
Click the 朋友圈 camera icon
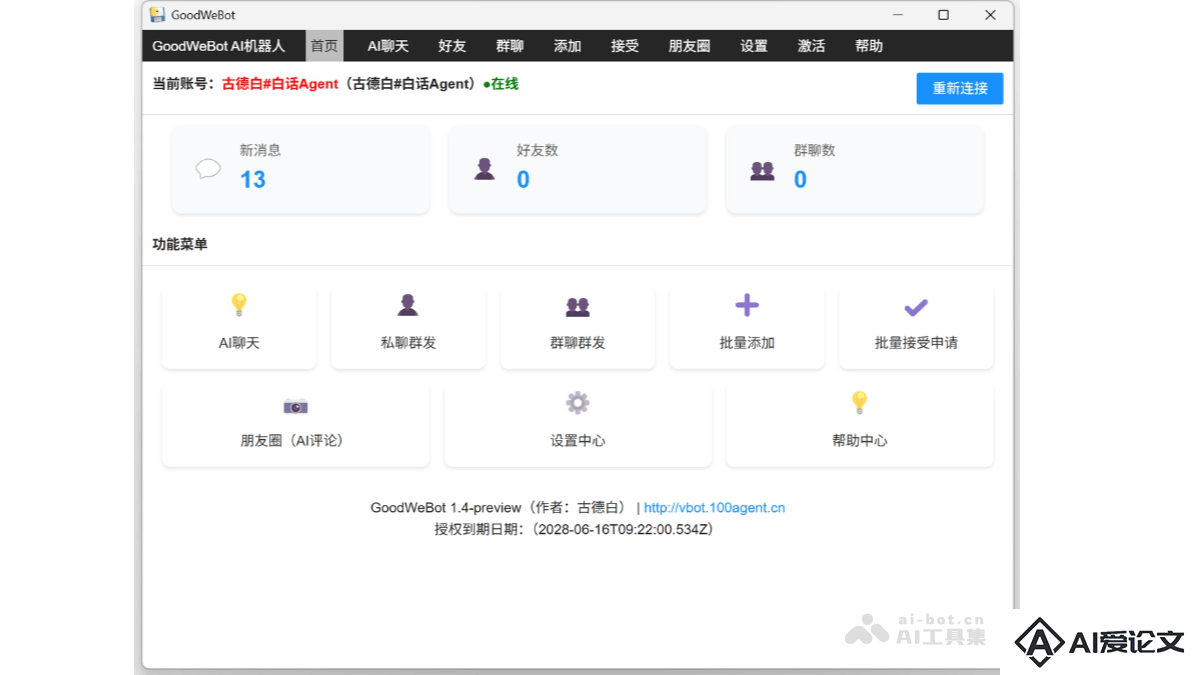(x=295, y=405)
